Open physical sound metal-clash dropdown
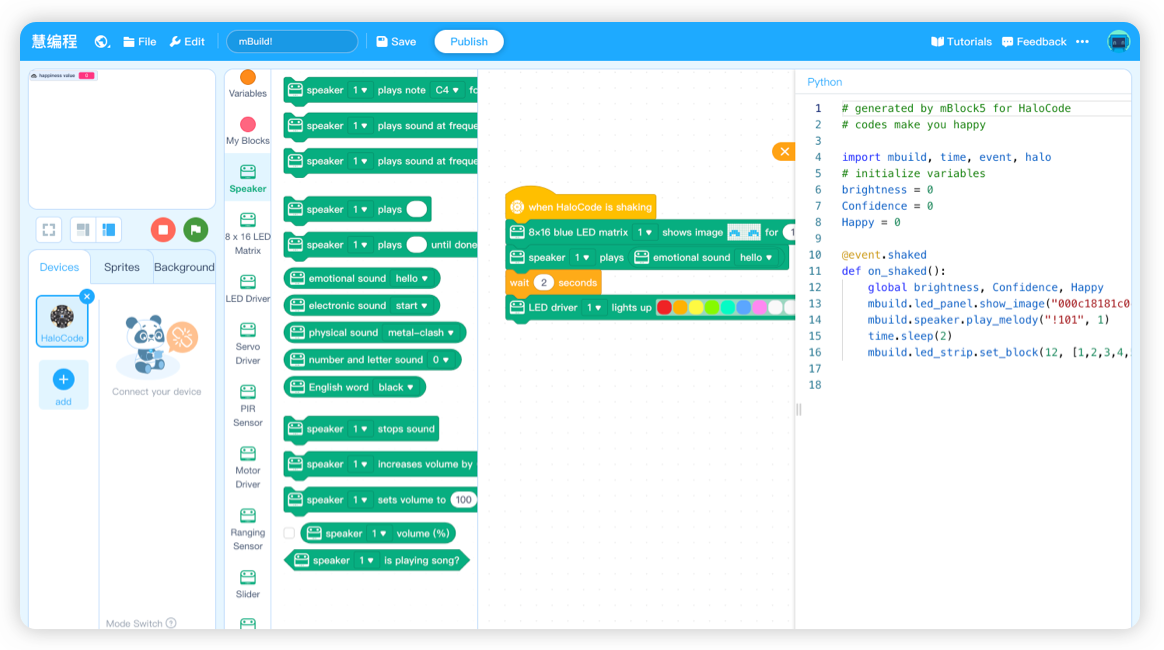 [x=421, y=333]
